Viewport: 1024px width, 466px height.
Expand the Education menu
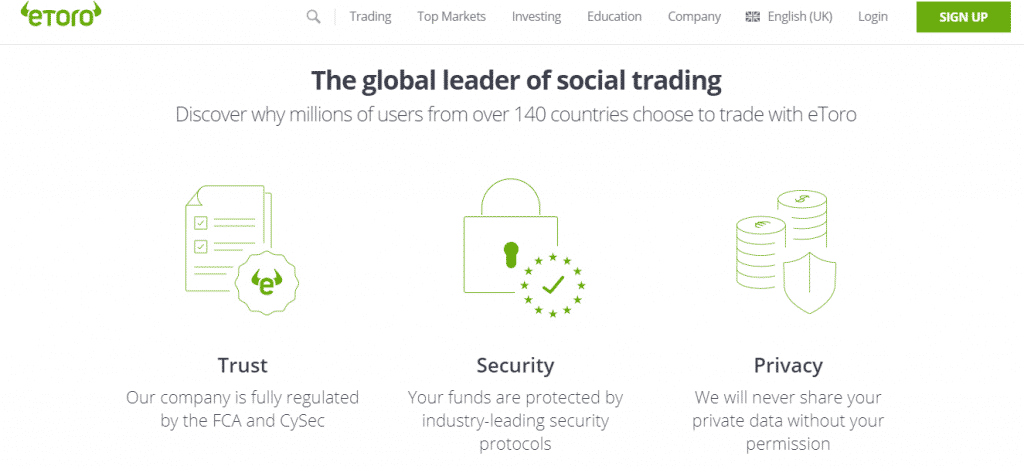point(614,17)
